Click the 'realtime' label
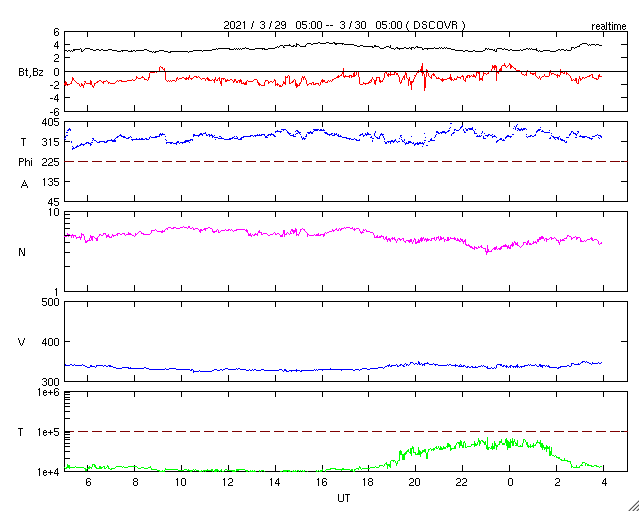Viewport: 640px width, 512px height. [609, 27]
